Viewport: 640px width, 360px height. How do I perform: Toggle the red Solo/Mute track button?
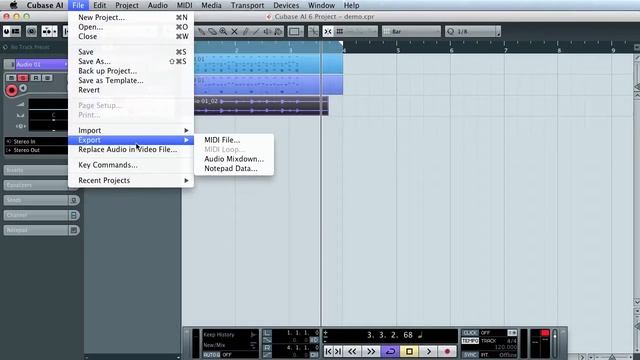click(23, 78)
